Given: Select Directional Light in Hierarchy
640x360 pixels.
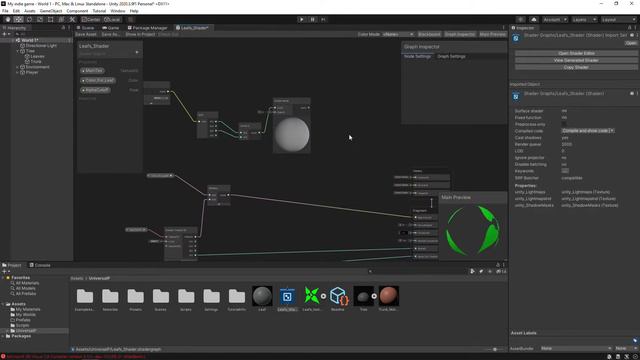Looking at the screenshot, I should pos(41,46).
